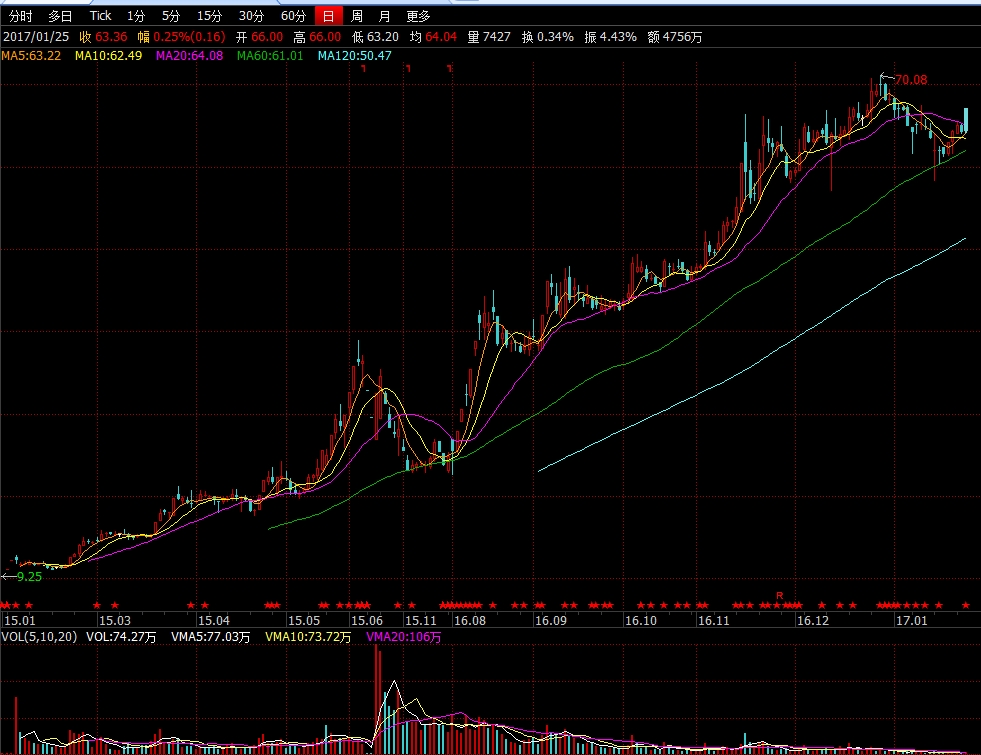This screenshot has height=755, width=981.
Task: Switch to 月 monthly chart
Action: 384,16
